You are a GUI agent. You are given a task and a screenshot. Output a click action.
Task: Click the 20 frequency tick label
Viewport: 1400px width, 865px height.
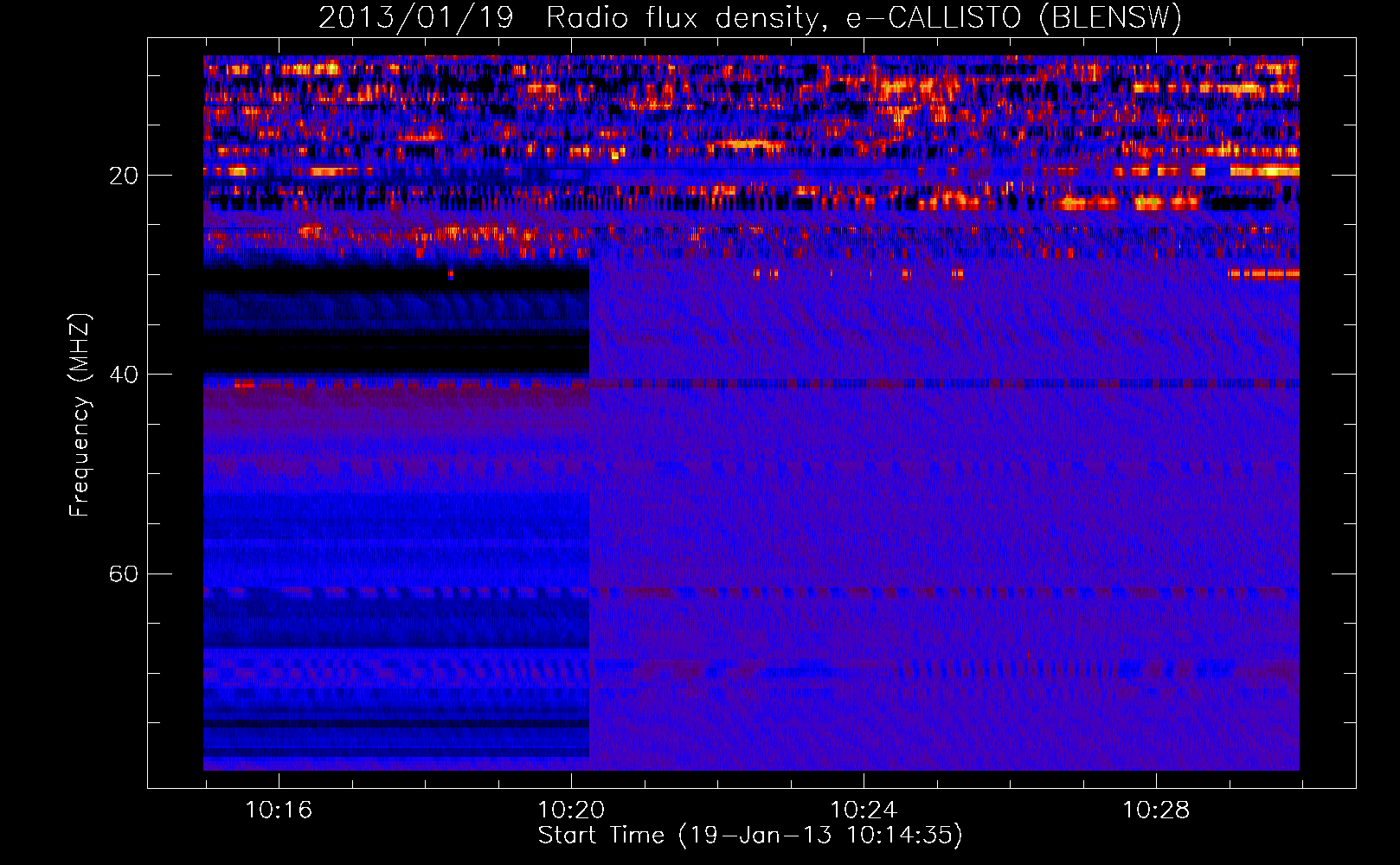coord(123,176)
